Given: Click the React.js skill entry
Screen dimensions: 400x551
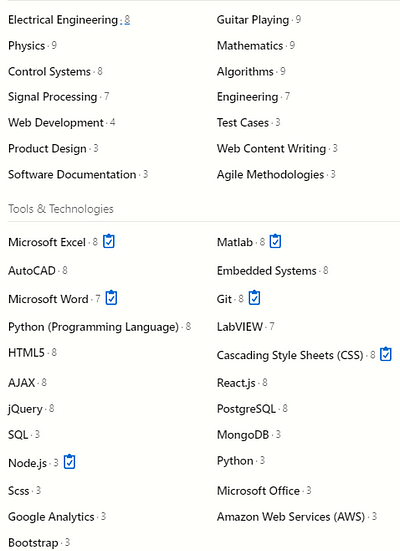Looking at the screenshot, I should (236, 383).
